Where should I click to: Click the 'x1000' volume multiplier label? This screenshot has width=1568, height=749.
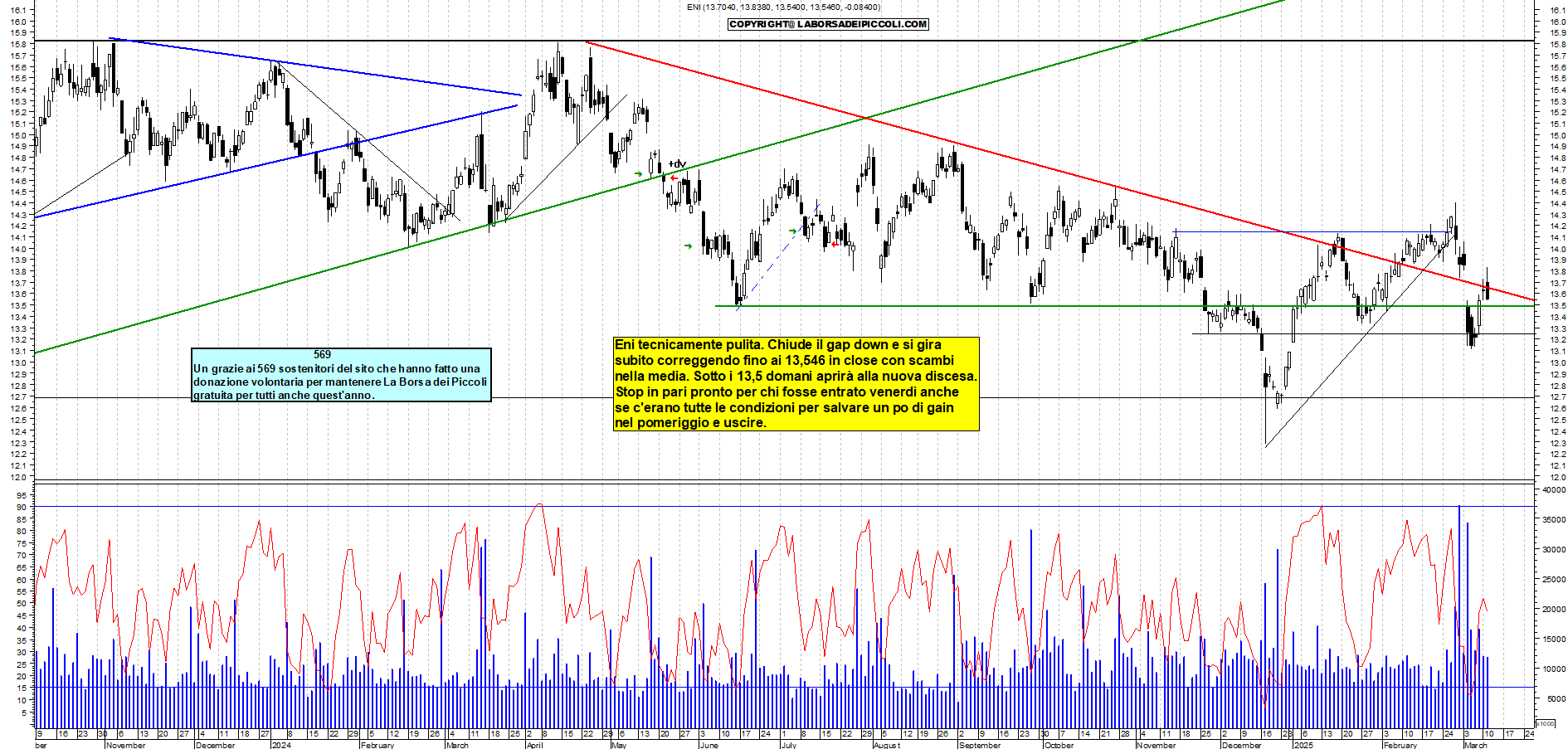tap(1546, 723)
